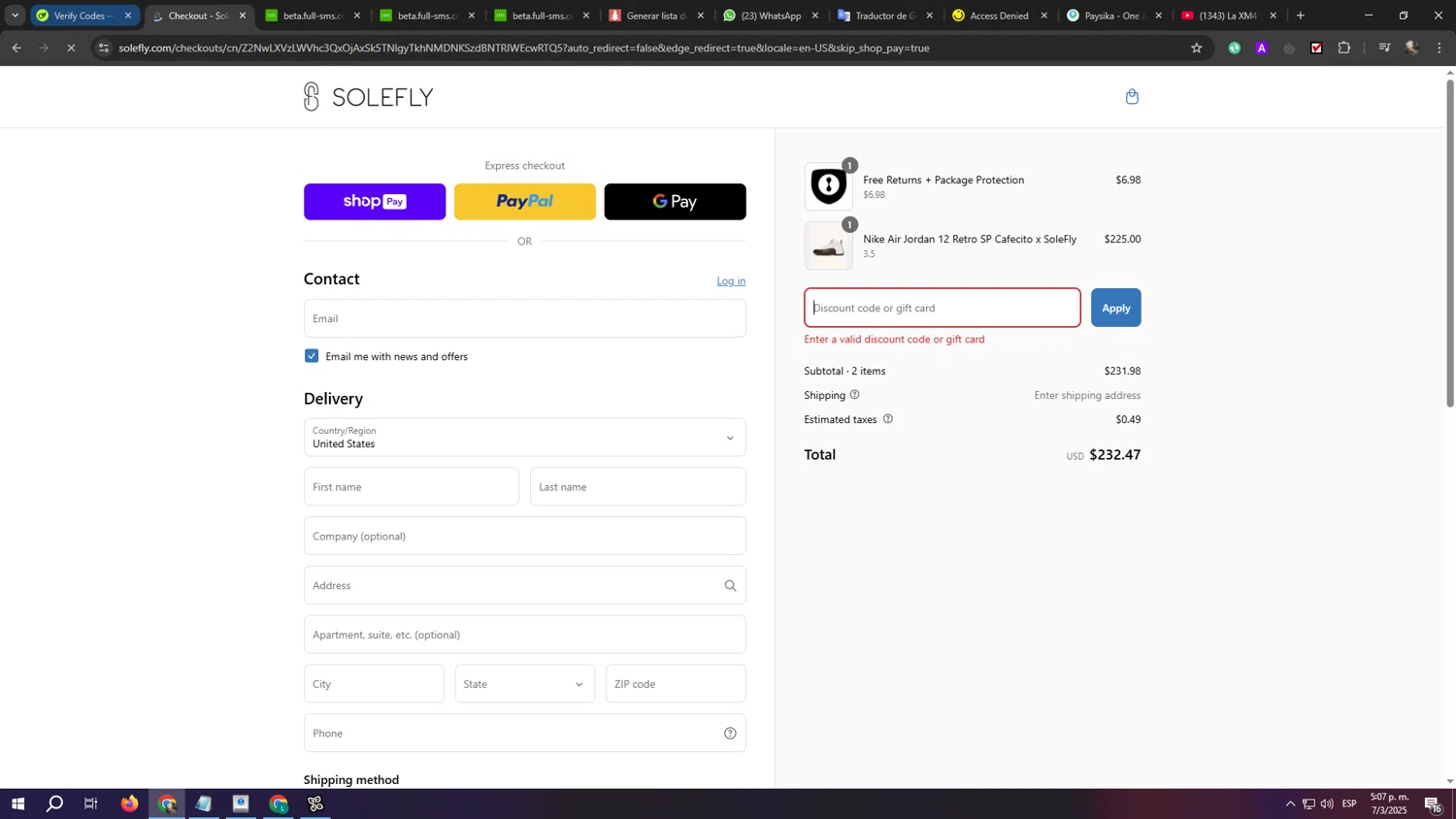Screen dimensions: 1456x819
Task: Switch to the WhatsApp tab
Action: click(773, 16)
